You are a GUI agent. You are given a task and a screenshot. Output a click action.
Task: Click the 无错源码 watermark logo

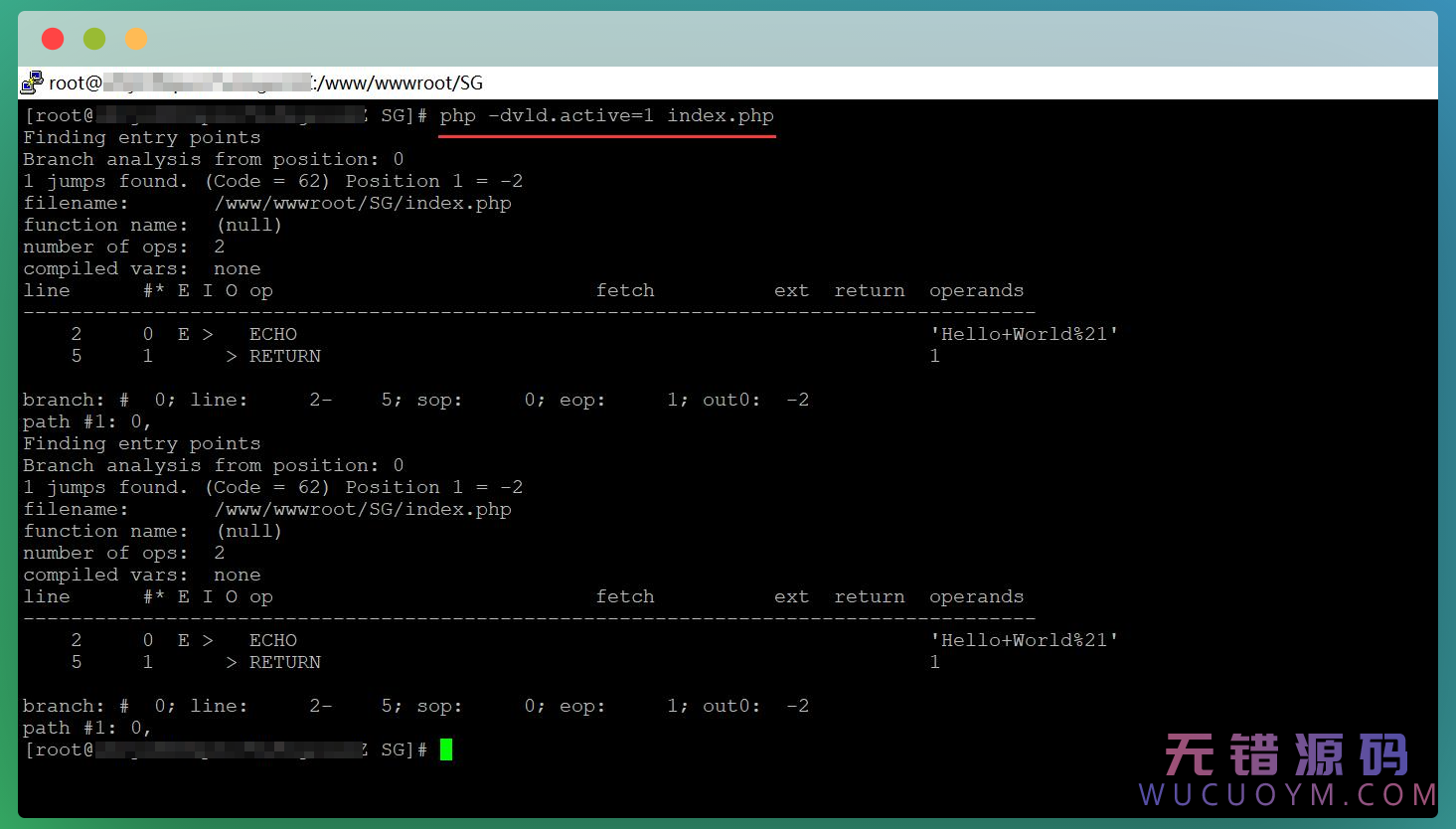click(x=1286, y=755)
